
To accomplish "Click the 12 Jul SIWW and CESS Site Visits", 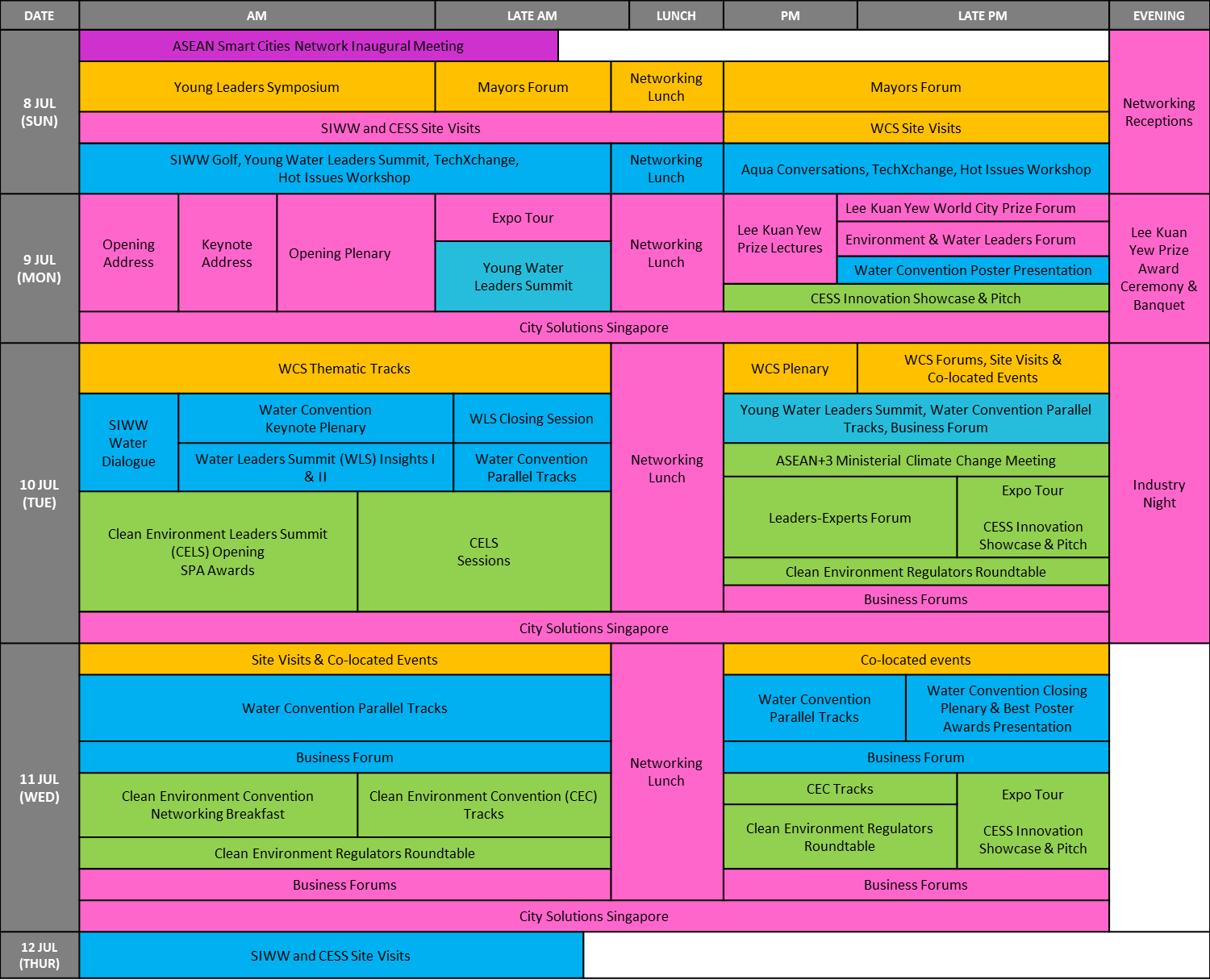I will click(x=331, y=956).
